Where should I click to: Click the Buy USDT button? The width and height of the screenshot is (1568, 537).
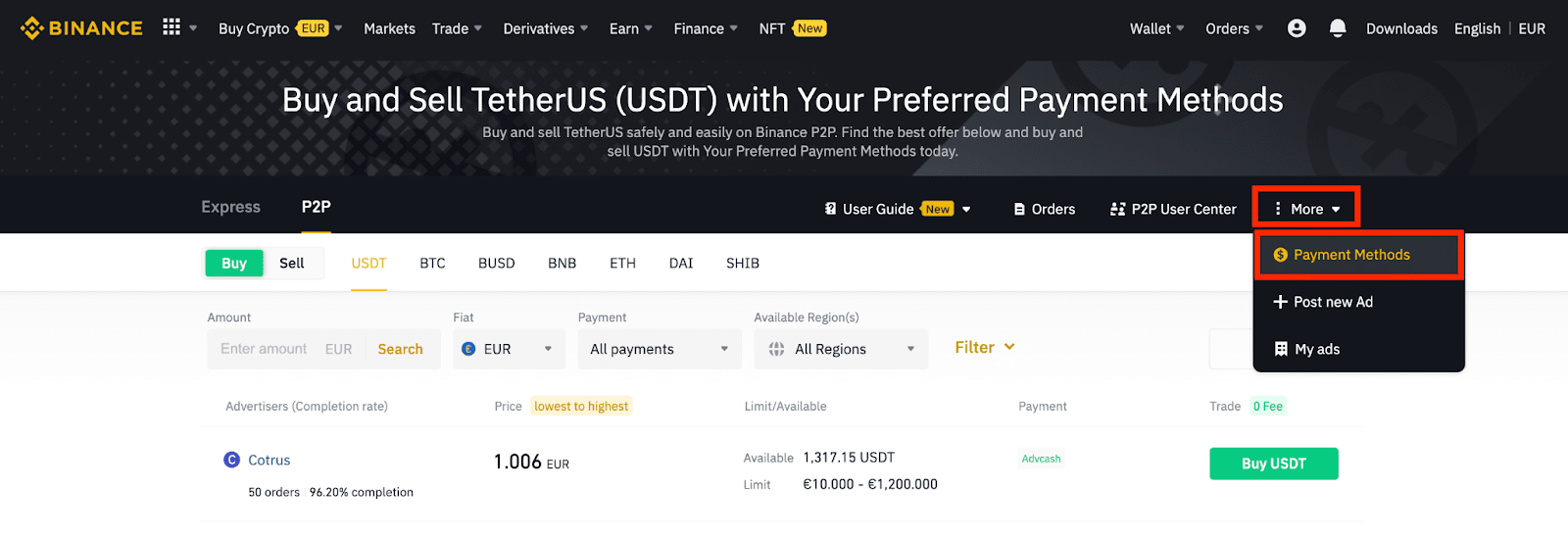[x=1273, y=464]
